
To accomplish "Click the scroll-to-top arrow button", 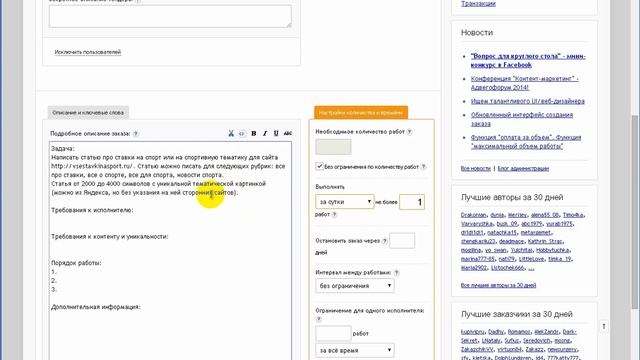I will coord(604,326).
